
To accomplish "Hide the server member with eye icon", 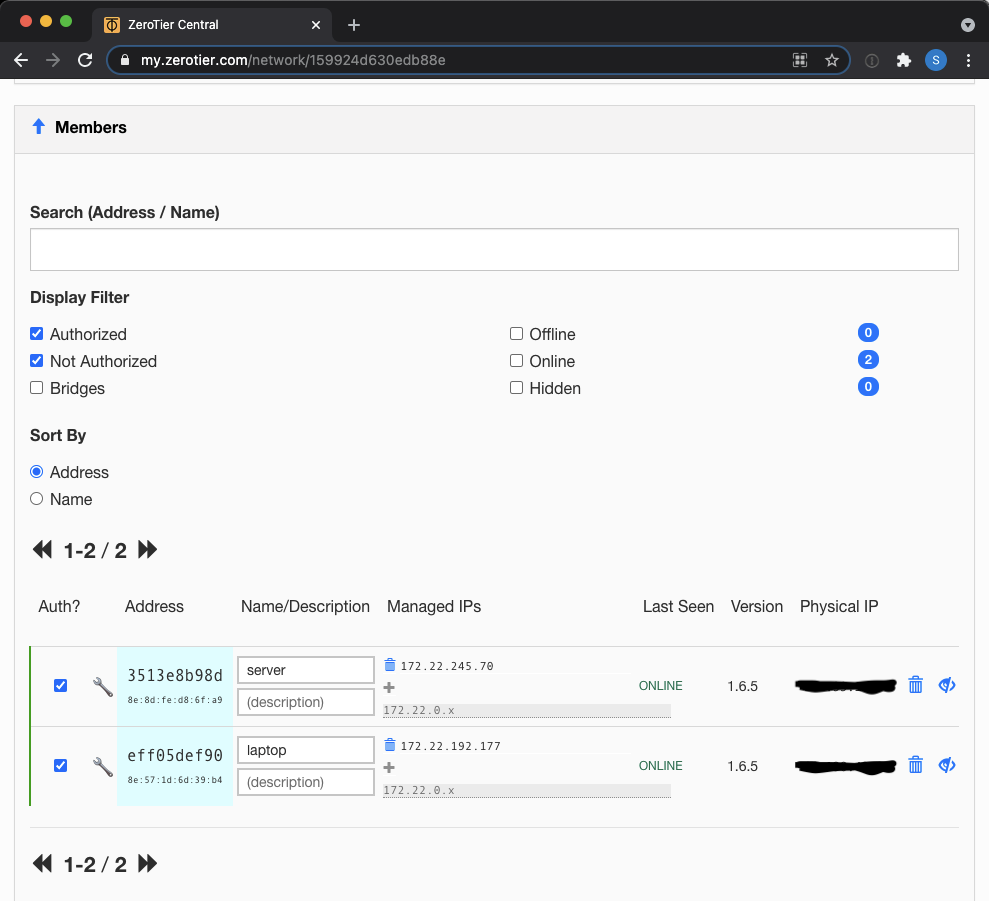I will click(x=947, y=685).
